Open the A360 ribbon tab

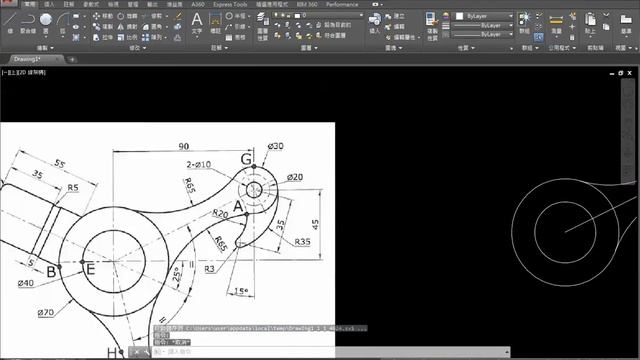click(x=198, y=4)
